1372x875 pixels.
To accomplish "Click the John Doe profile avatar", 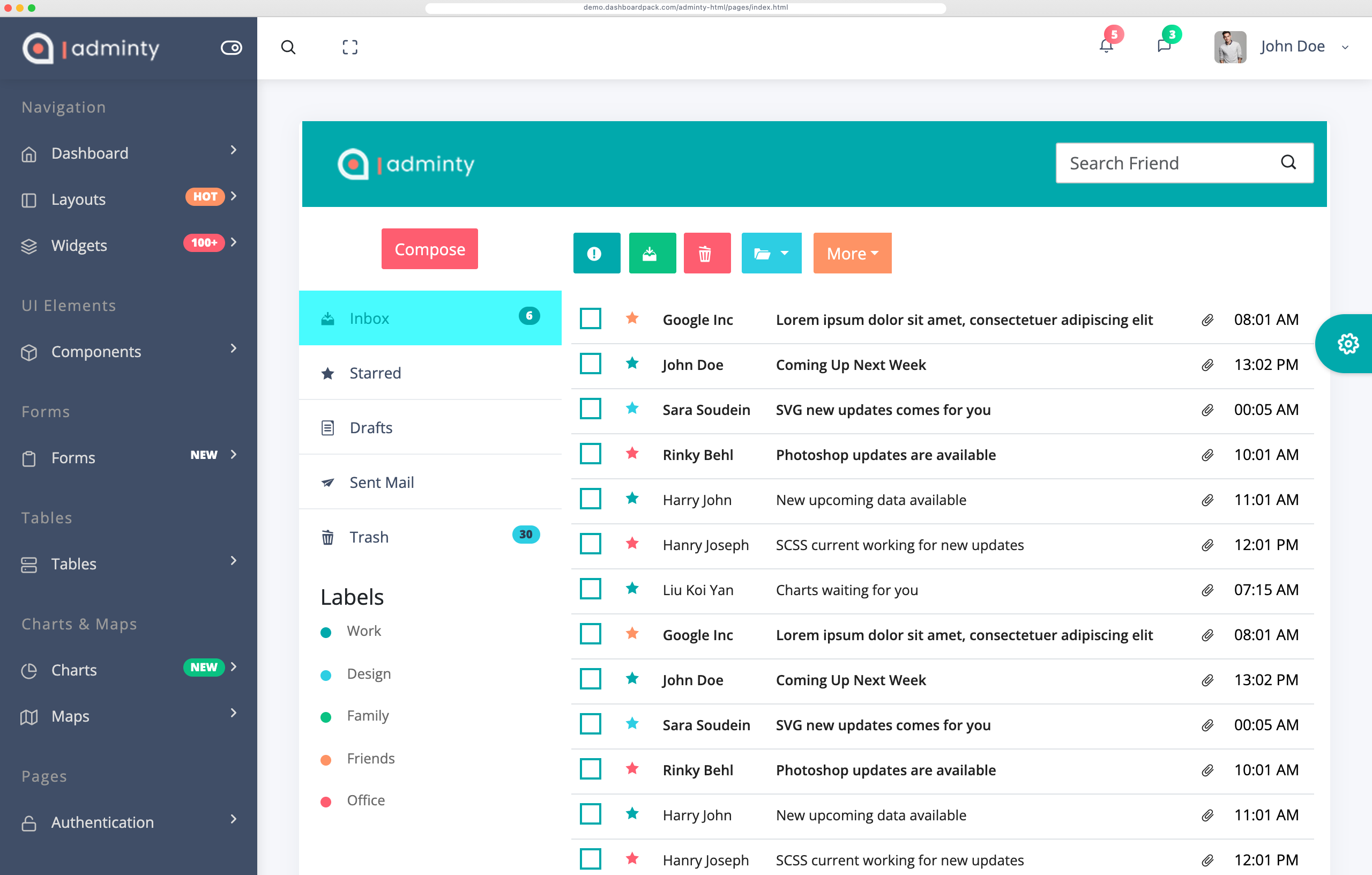I will [x=1230, y=47].
